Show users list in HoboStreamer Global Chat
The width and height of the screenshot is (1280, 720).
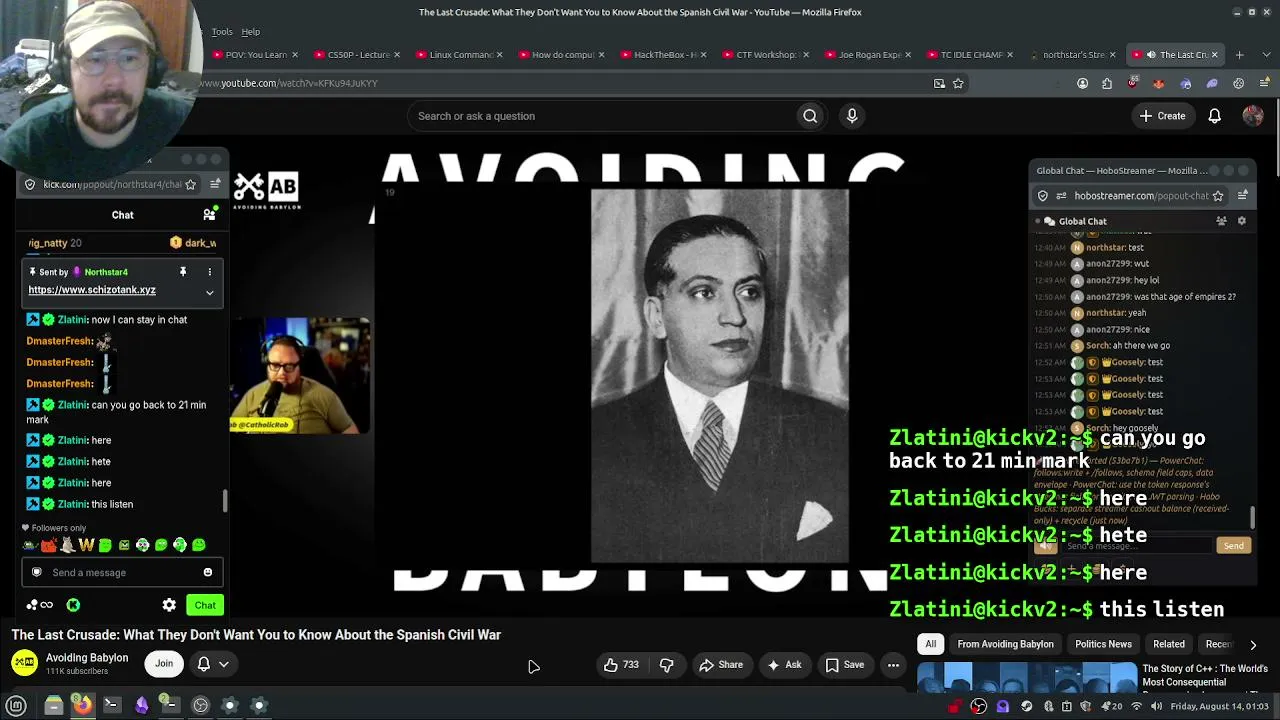(x=1221, y=221)
